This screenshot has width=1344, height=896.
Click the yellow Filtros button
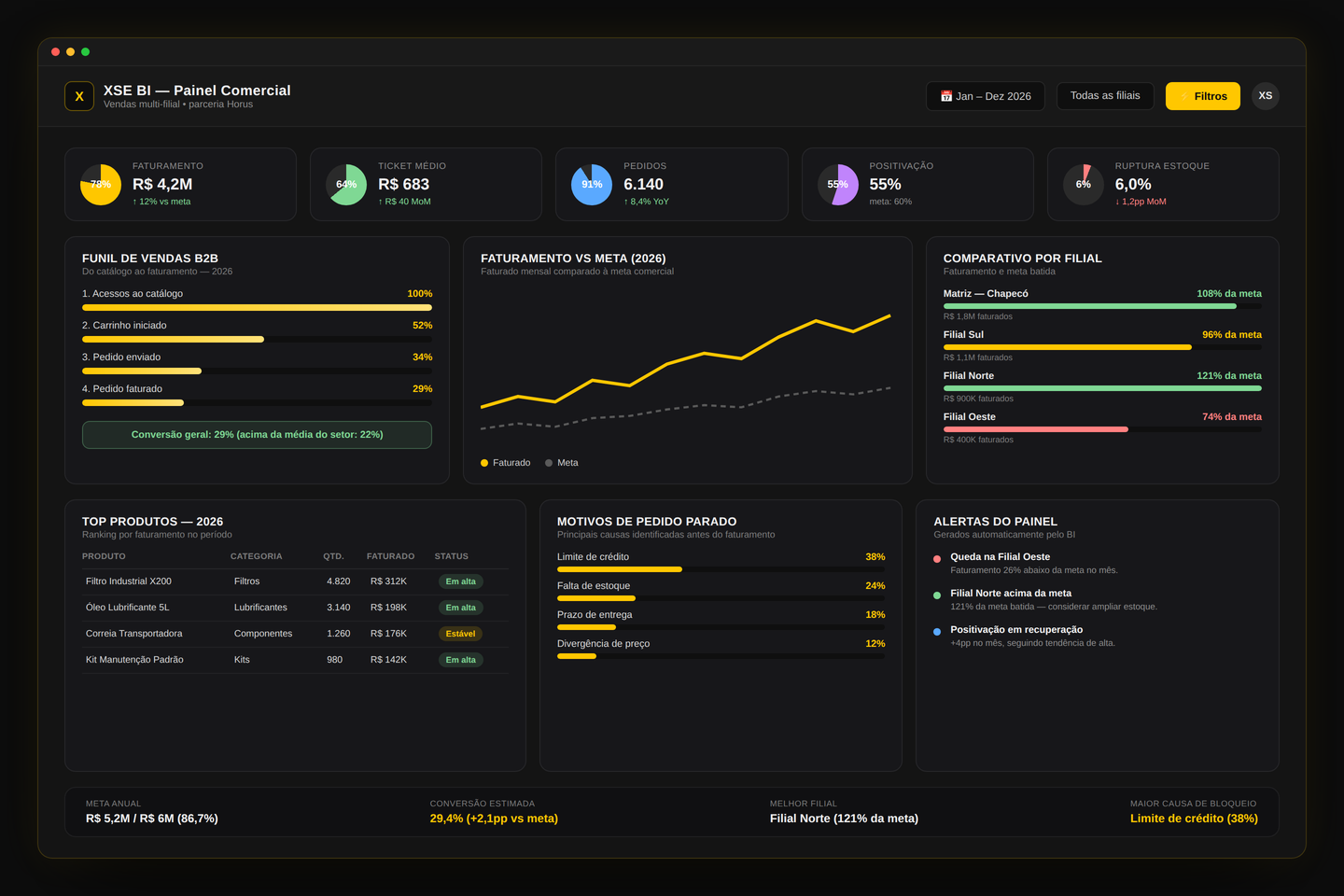(x=1202, y=96)
